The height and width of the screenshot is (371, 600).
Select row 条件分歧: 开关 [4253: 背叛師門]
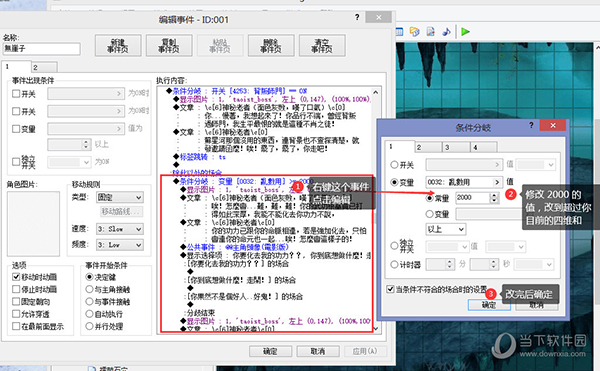(x=237, y=91)
